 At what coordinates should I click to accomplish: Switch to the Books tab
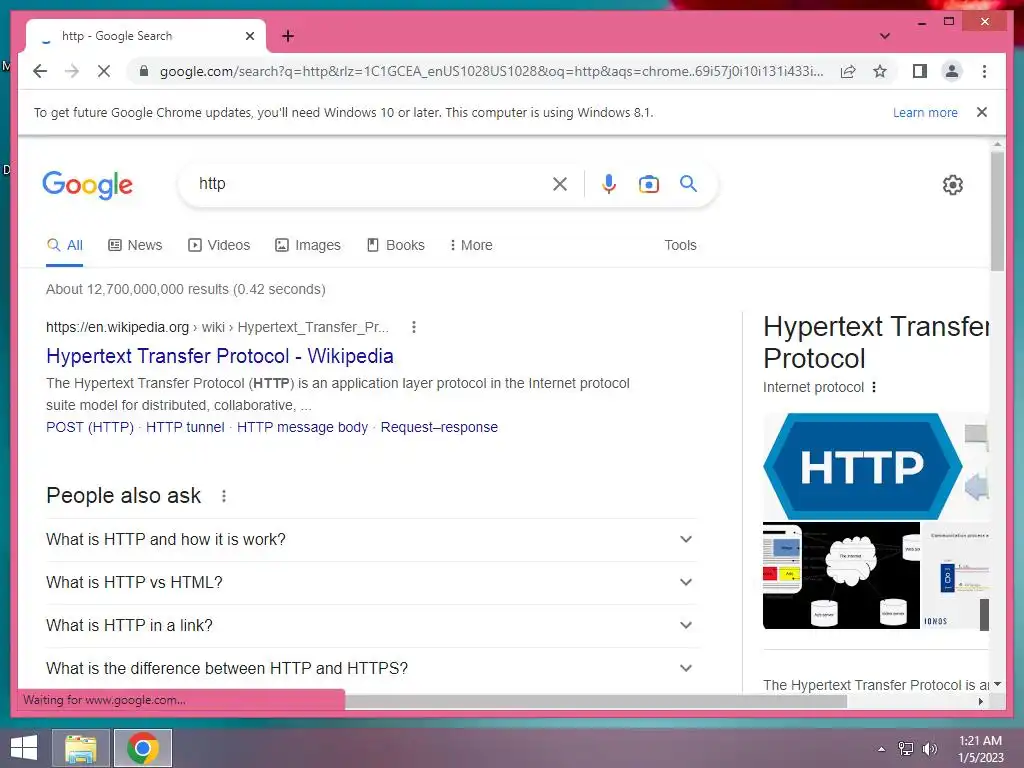(x=396, y=246)
